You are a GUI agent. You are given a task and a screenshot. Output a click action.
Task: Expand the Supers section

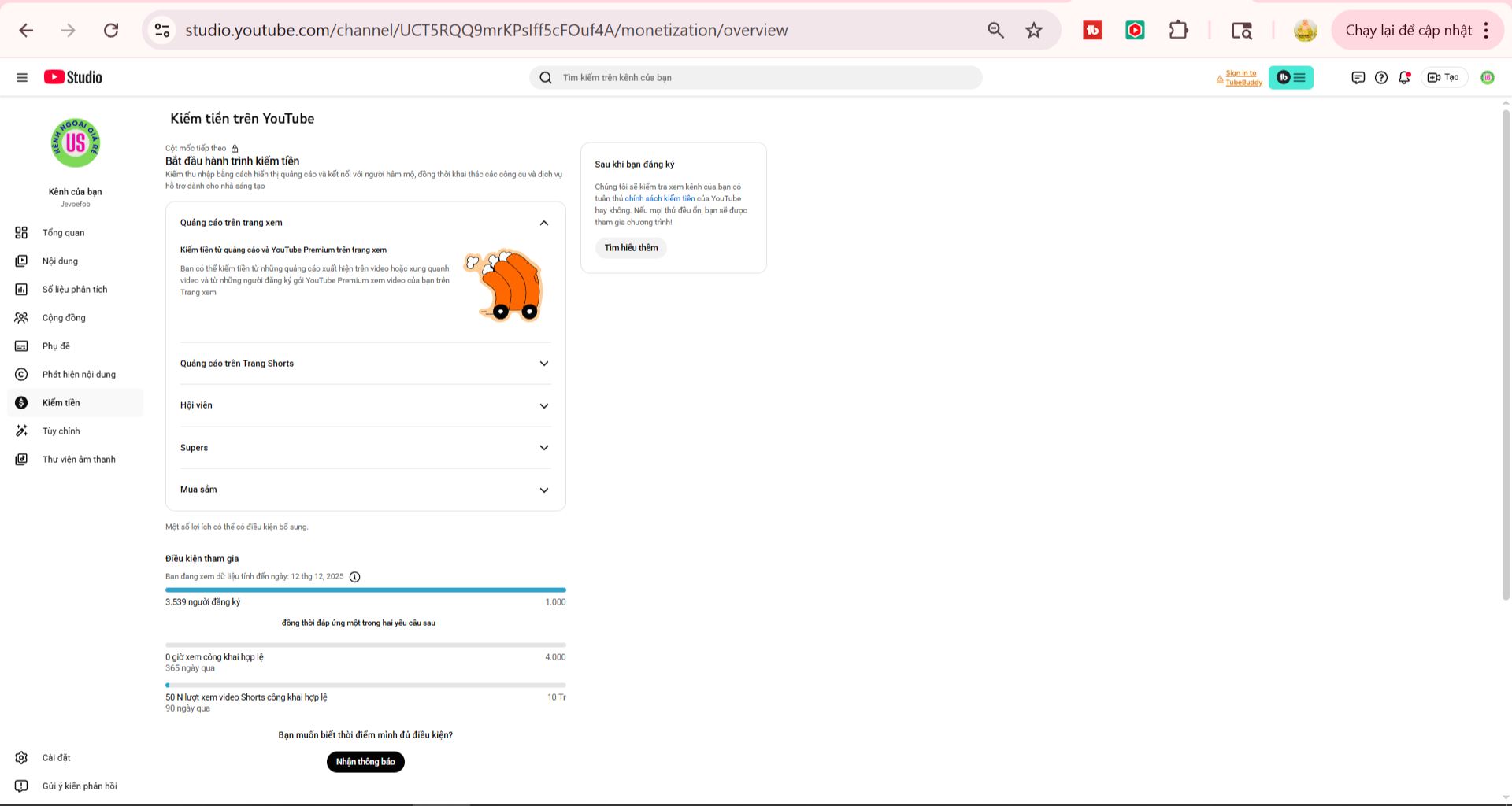click(365, 448)
